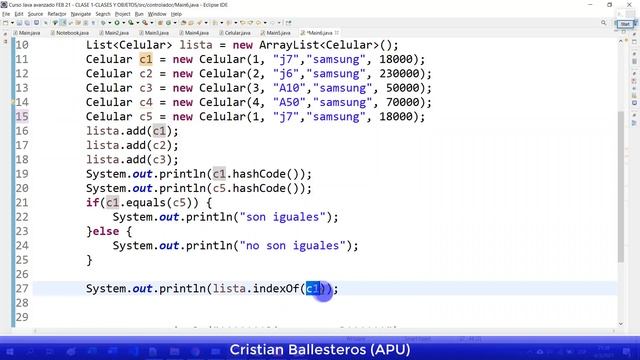640x360 pixels.
Task: Click the Search flashlight toolbar icon
Action: tap(199, 23)
